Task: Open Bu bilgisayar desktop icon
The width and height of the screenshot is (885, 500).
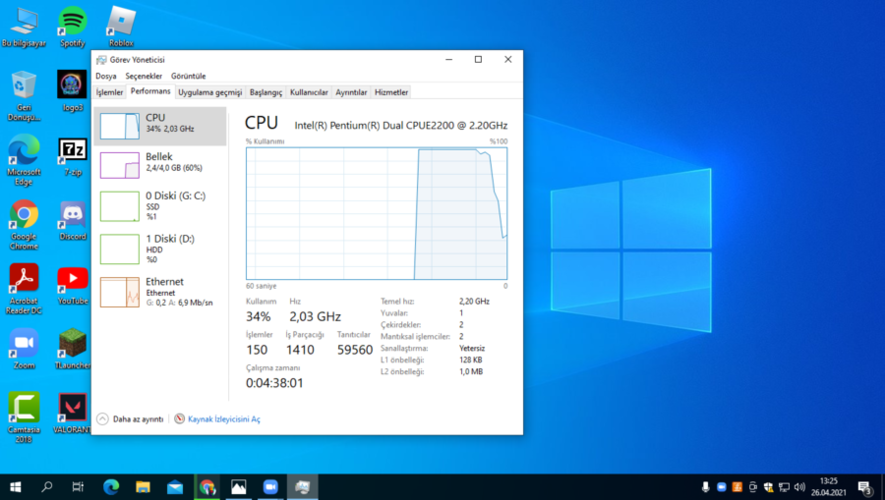Action: pyautogui.click(x=24, y=27)
